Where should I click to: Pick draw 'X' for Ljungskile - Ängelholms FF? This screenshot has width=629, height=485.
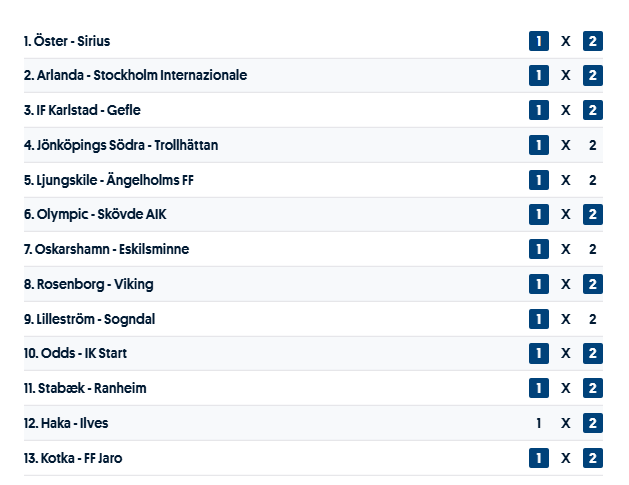[566, 180]
